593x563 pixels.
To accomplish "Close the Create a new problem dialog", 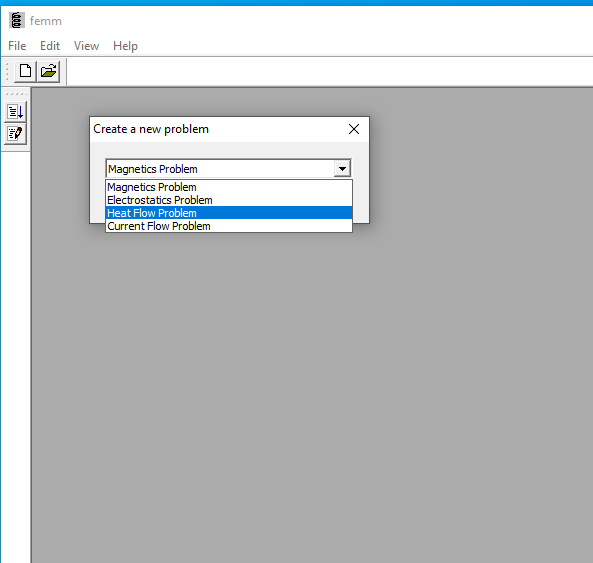I will 354,129.
